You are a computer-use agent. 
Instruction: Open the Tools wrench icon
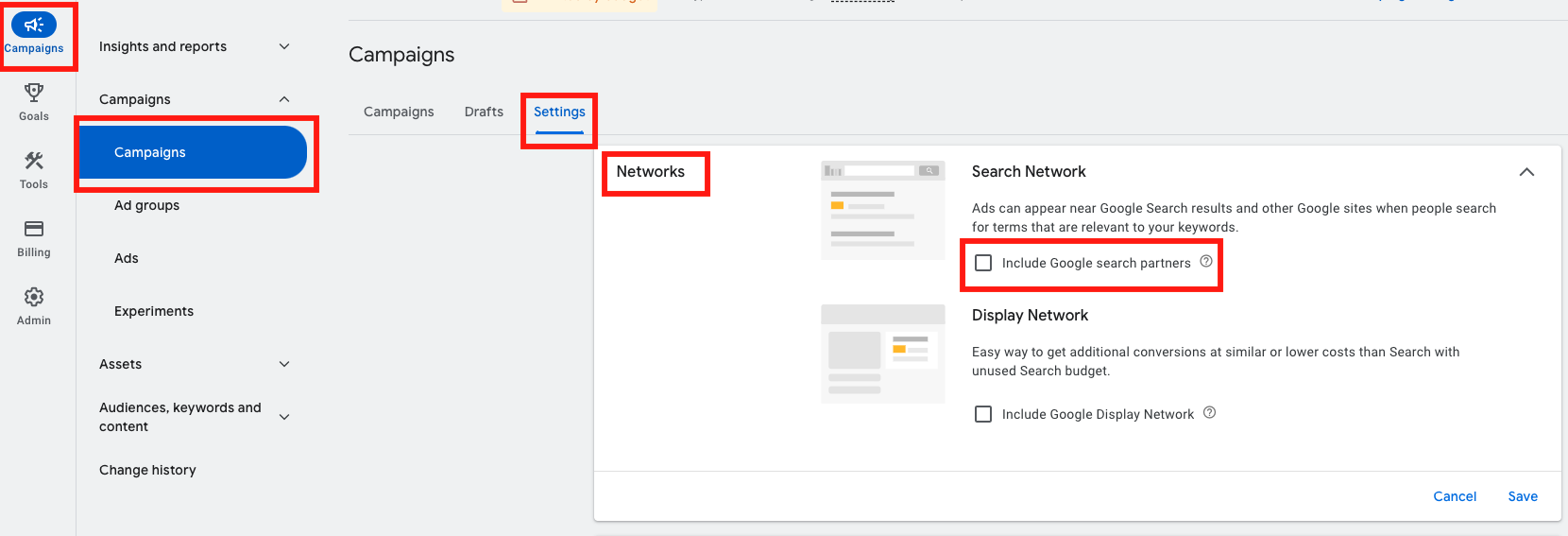(x=34, y=161)
